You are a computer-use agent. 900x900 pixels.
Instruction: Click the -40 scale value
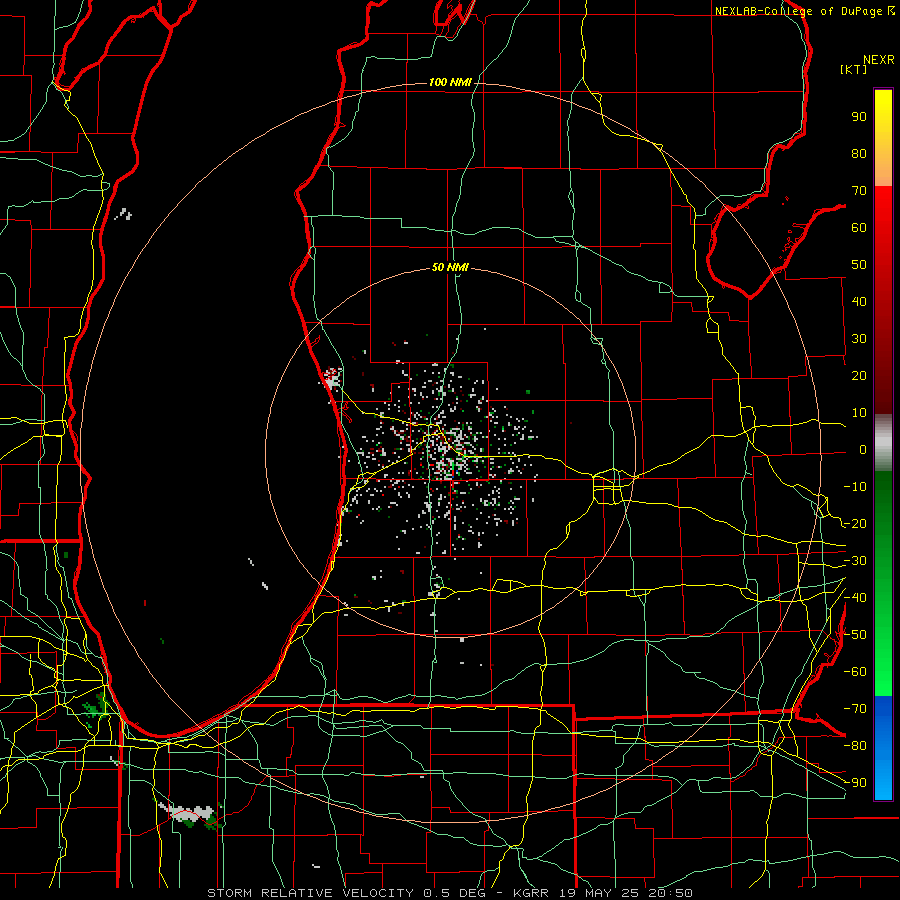855,598
